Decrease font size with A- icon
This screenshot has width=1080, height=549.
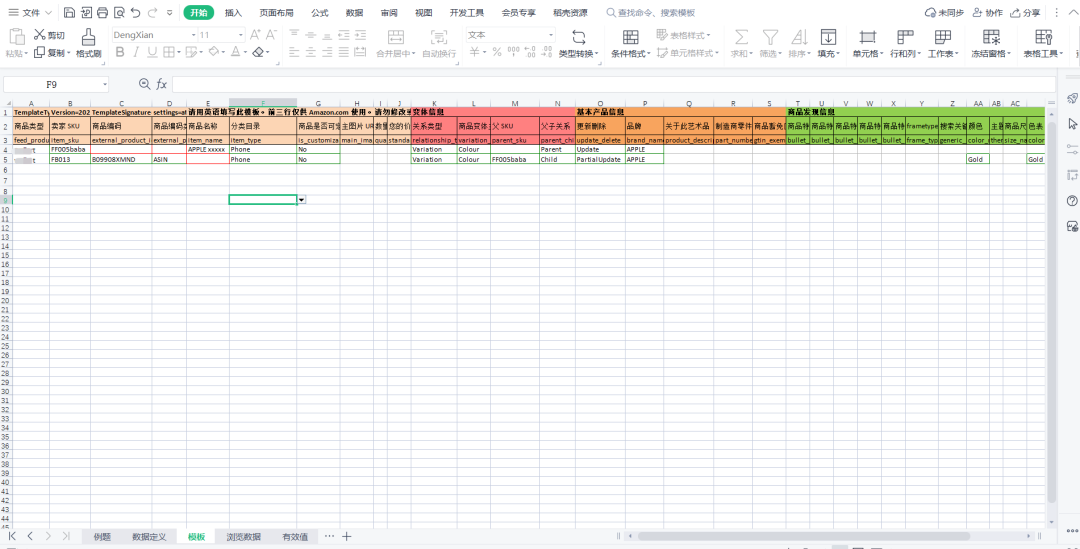(x=271, y=34)
